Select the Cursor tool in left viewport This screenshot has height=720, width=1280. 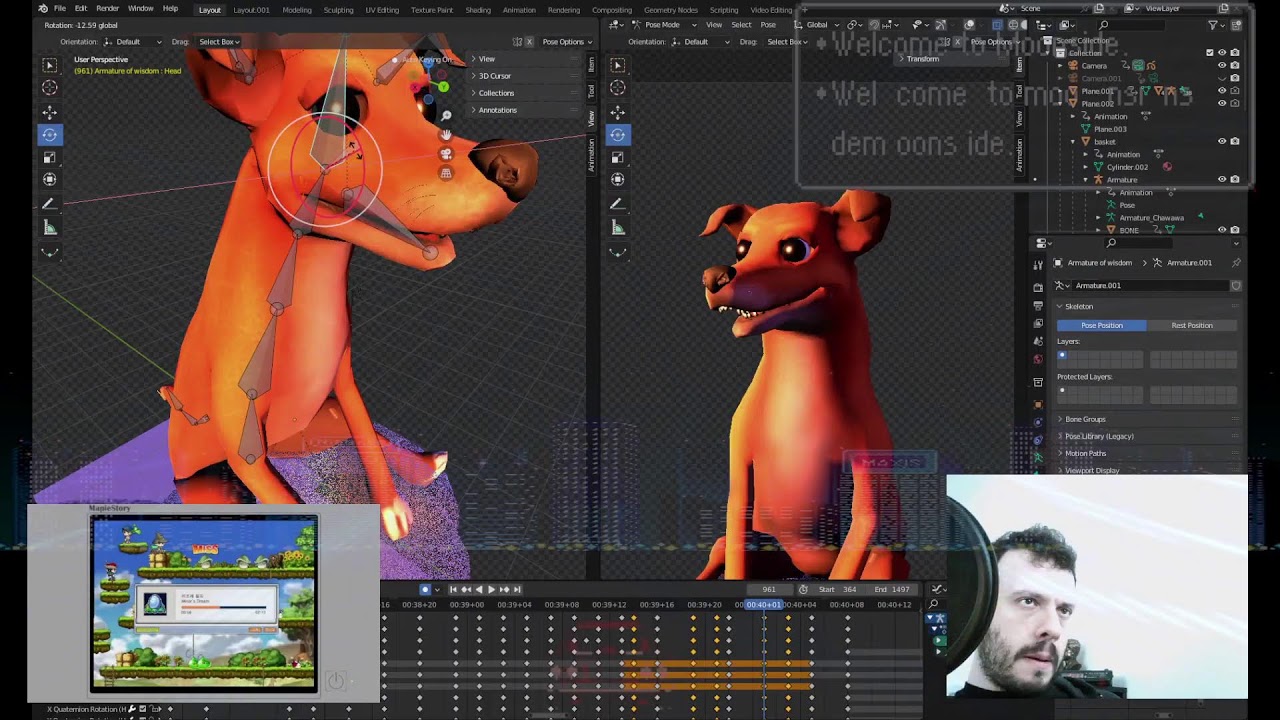tap(49, 87)
